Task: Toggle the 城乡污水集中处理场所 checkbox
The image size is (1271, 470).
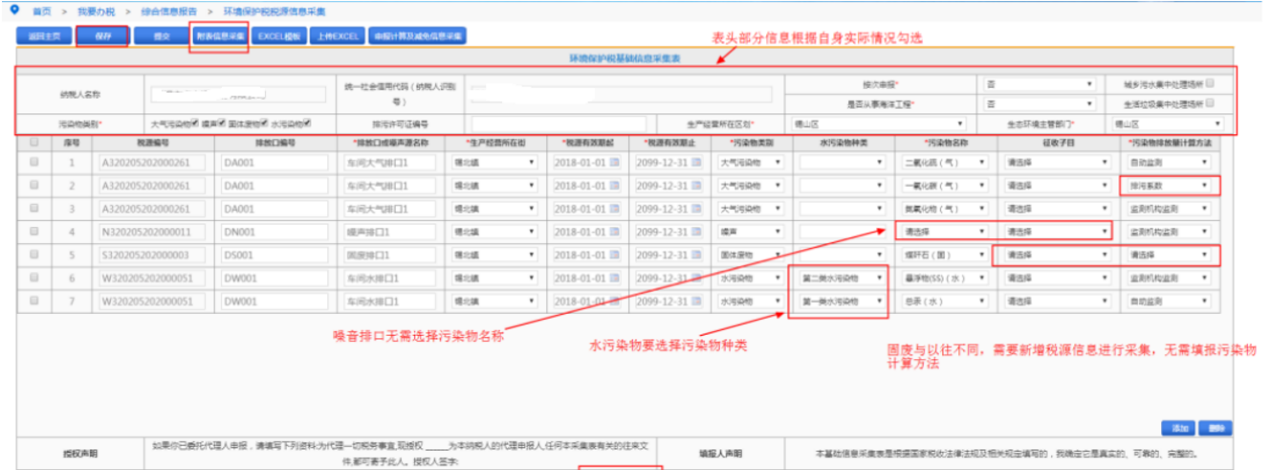Action: click(1210, 83)
